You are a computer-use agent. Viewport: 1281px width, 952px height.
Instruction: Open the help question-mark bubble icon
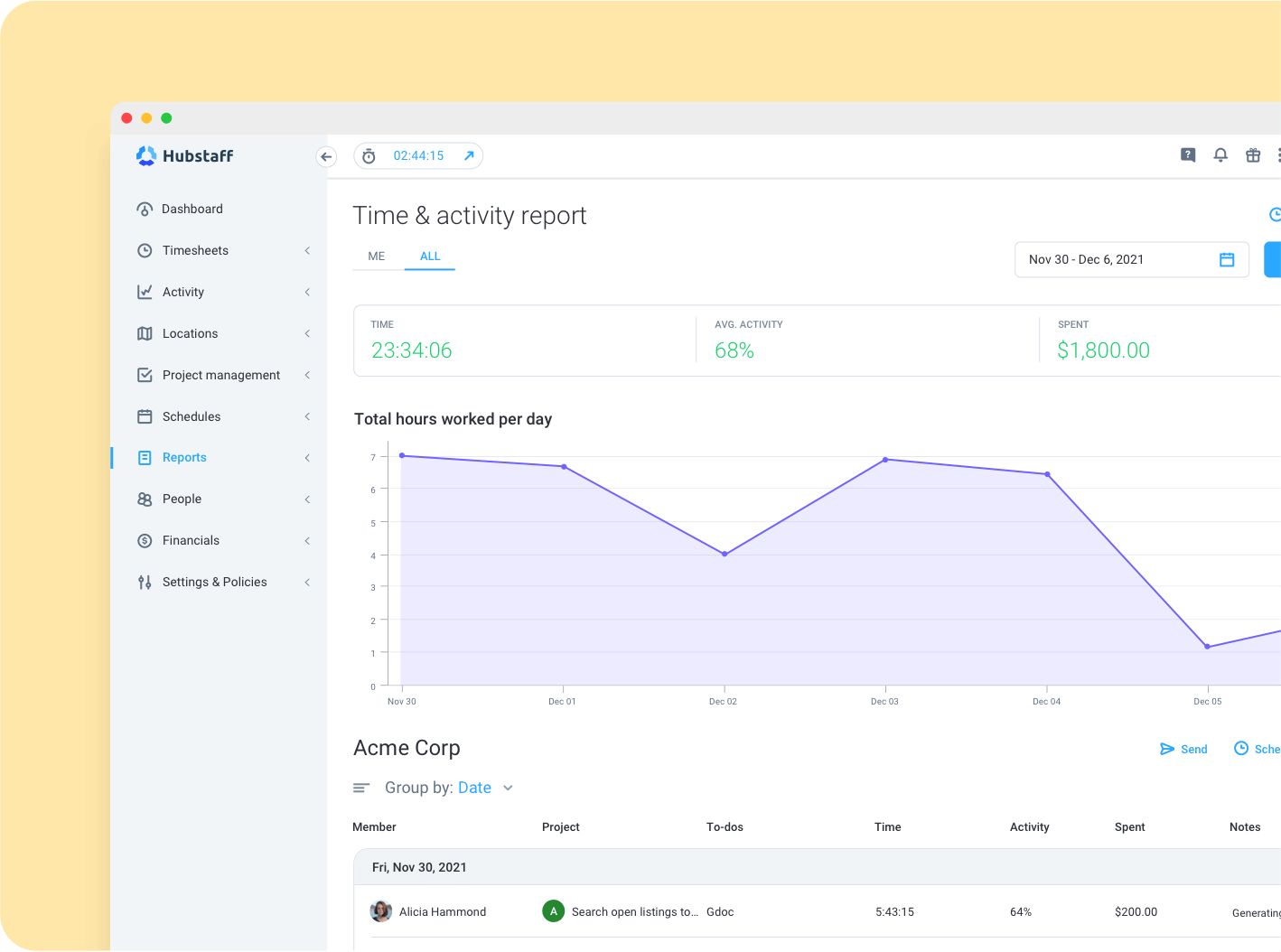(x=1188, y=155)
